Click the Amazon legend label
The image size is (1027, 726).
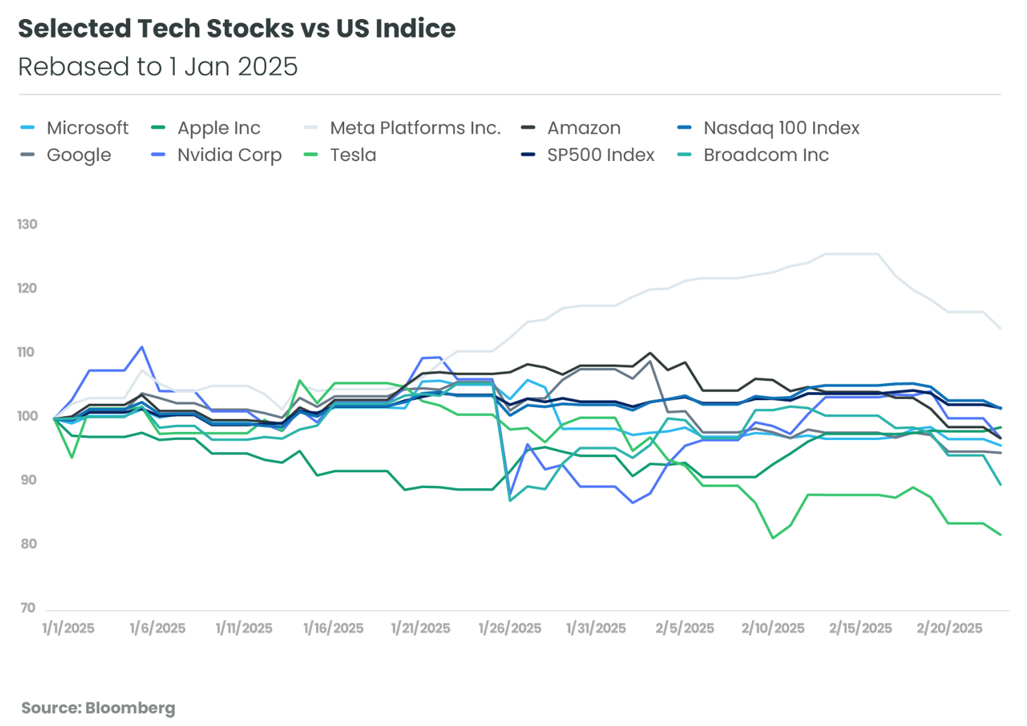pyautogui.click(x=584, y=128)
